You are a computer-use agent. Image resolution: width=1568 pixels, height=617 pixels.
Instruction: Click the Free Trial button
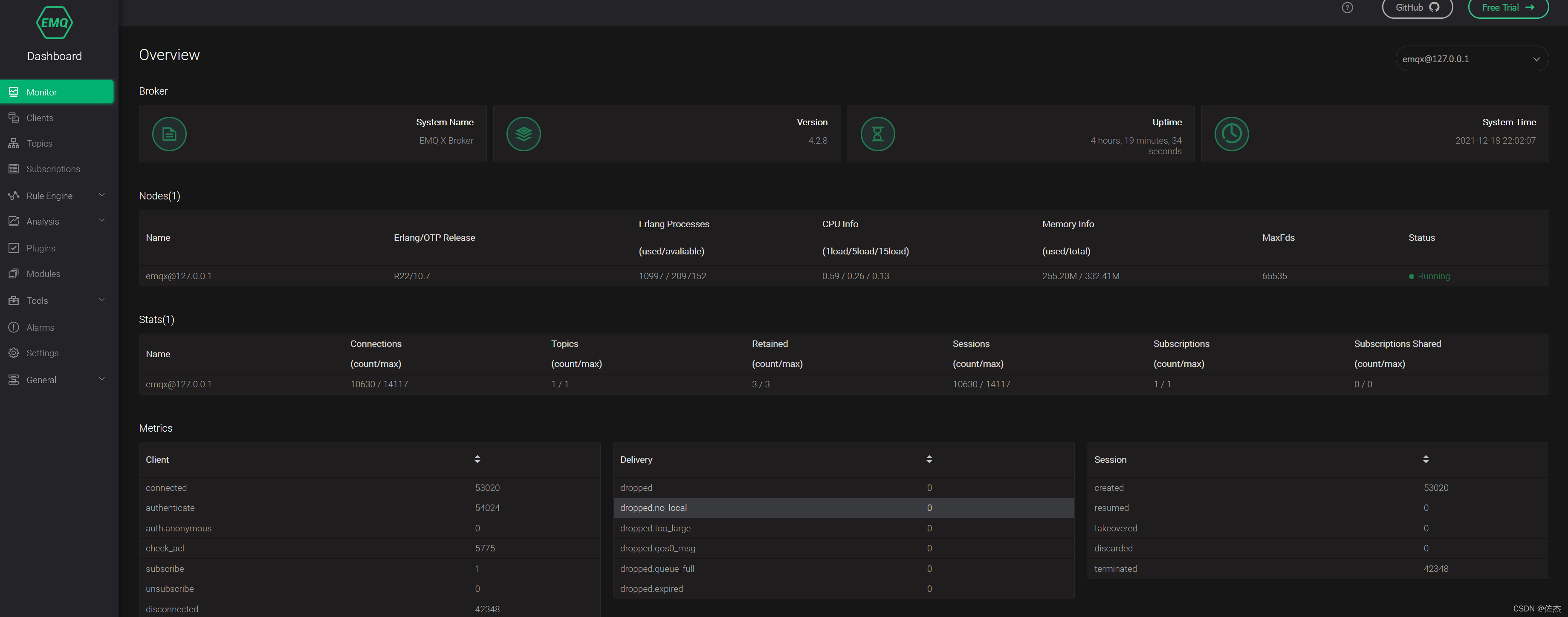click(1508, 7)
